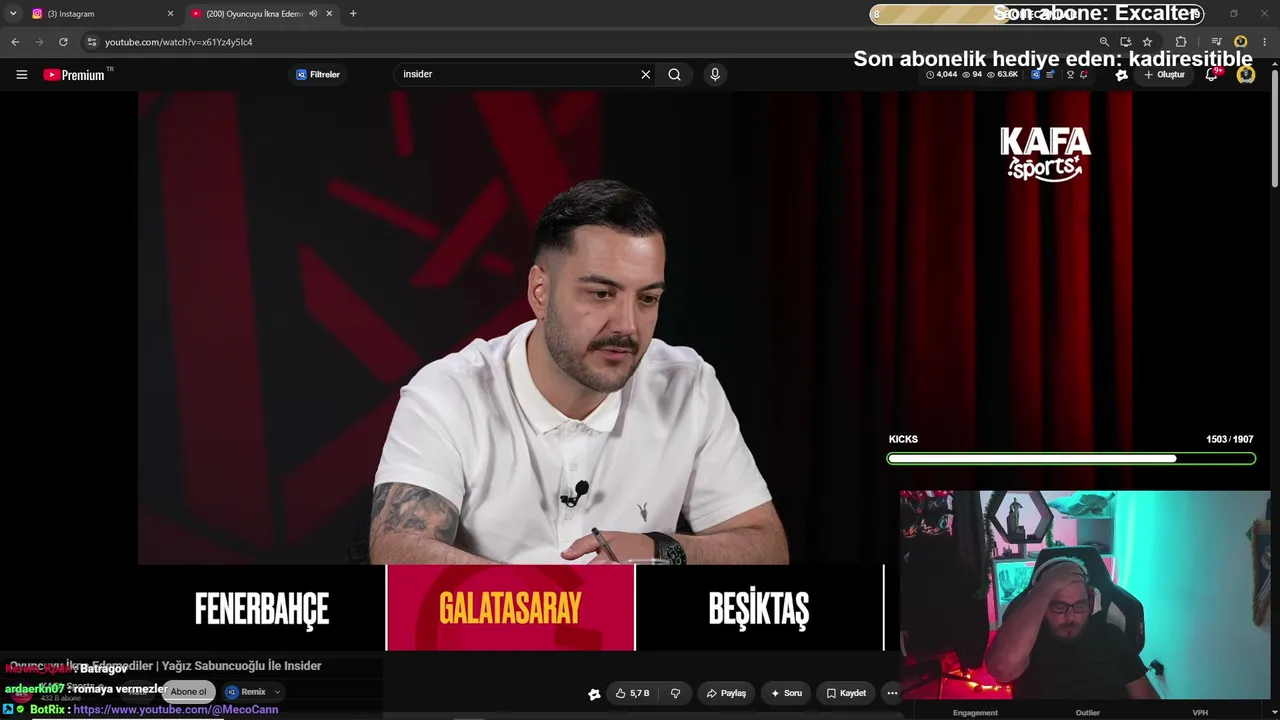
Task: Start voice search with microphone
Action: point(714,75)
